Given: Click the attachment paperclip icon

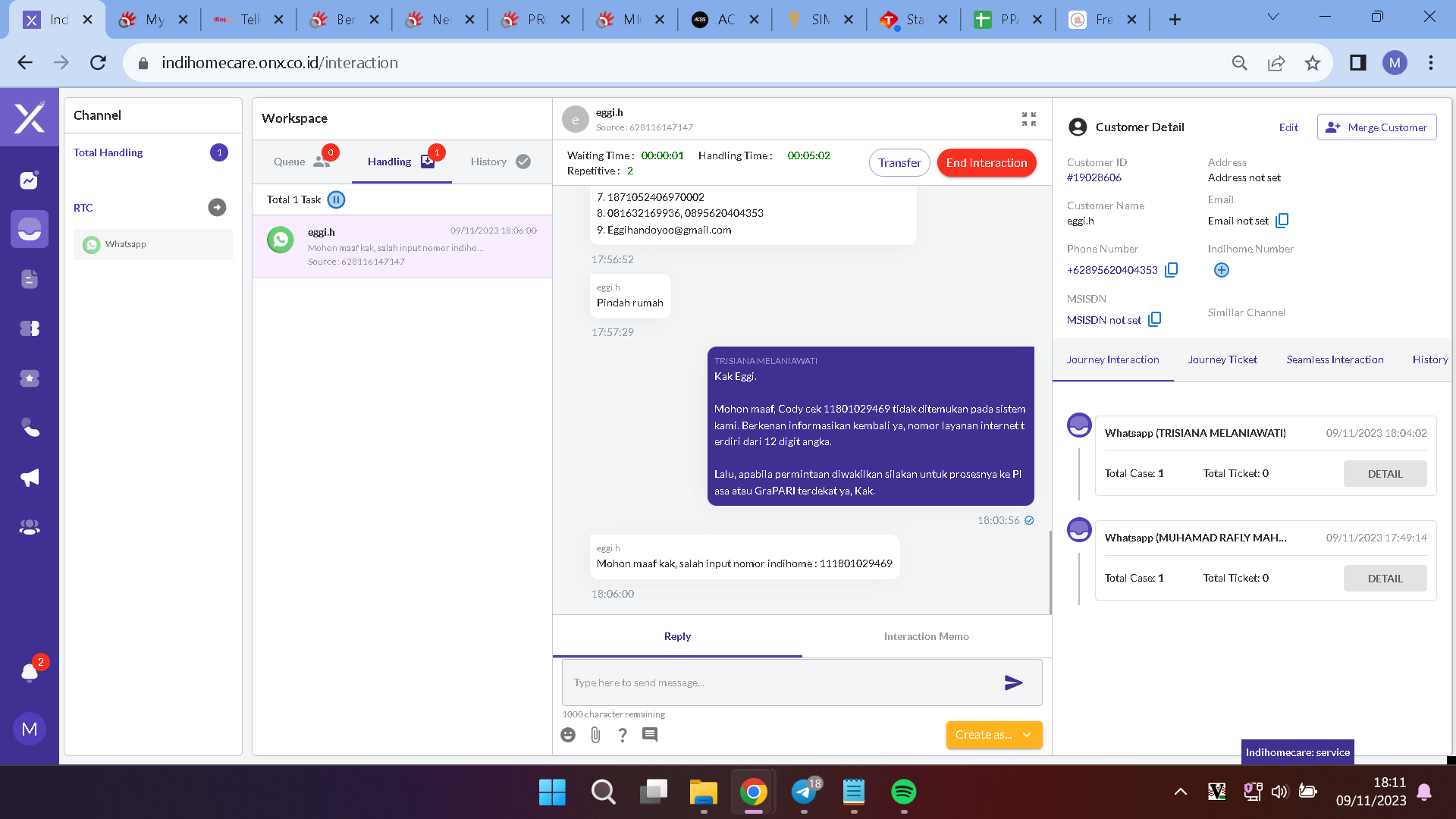Looking at the screenshot, I should [x=595, y=735].
